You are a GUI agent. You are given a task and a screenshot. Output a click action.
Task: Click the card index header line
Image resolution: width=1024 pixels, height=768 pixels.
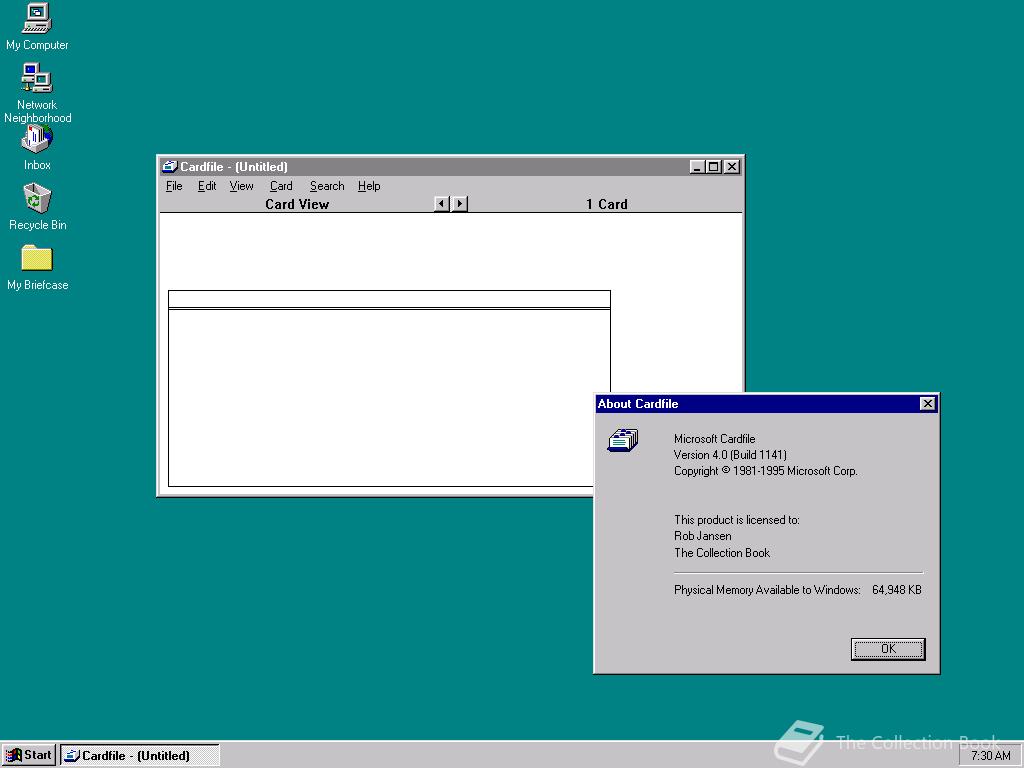click(x=389, y=299)
